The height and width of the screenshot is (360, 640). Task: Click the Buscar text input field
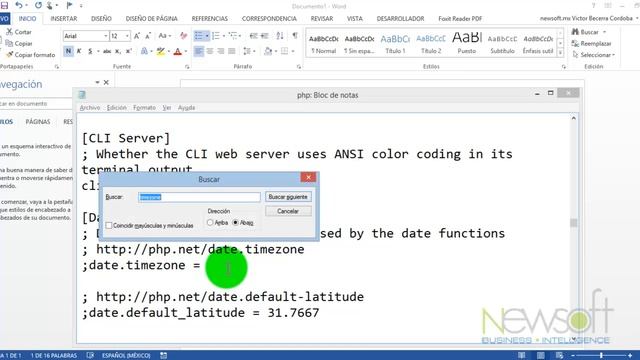[199, 197]
